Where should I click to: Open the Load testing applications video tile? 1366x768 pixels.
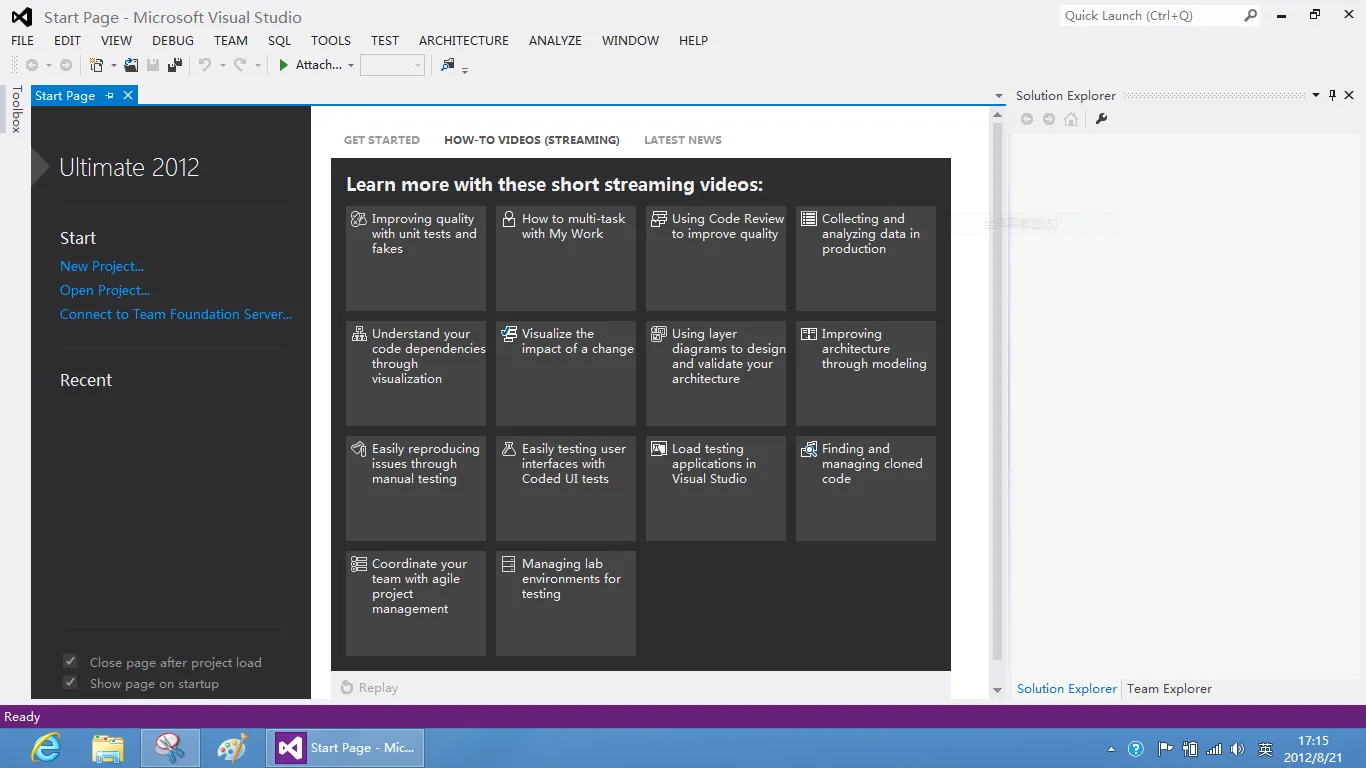point(715,488)
